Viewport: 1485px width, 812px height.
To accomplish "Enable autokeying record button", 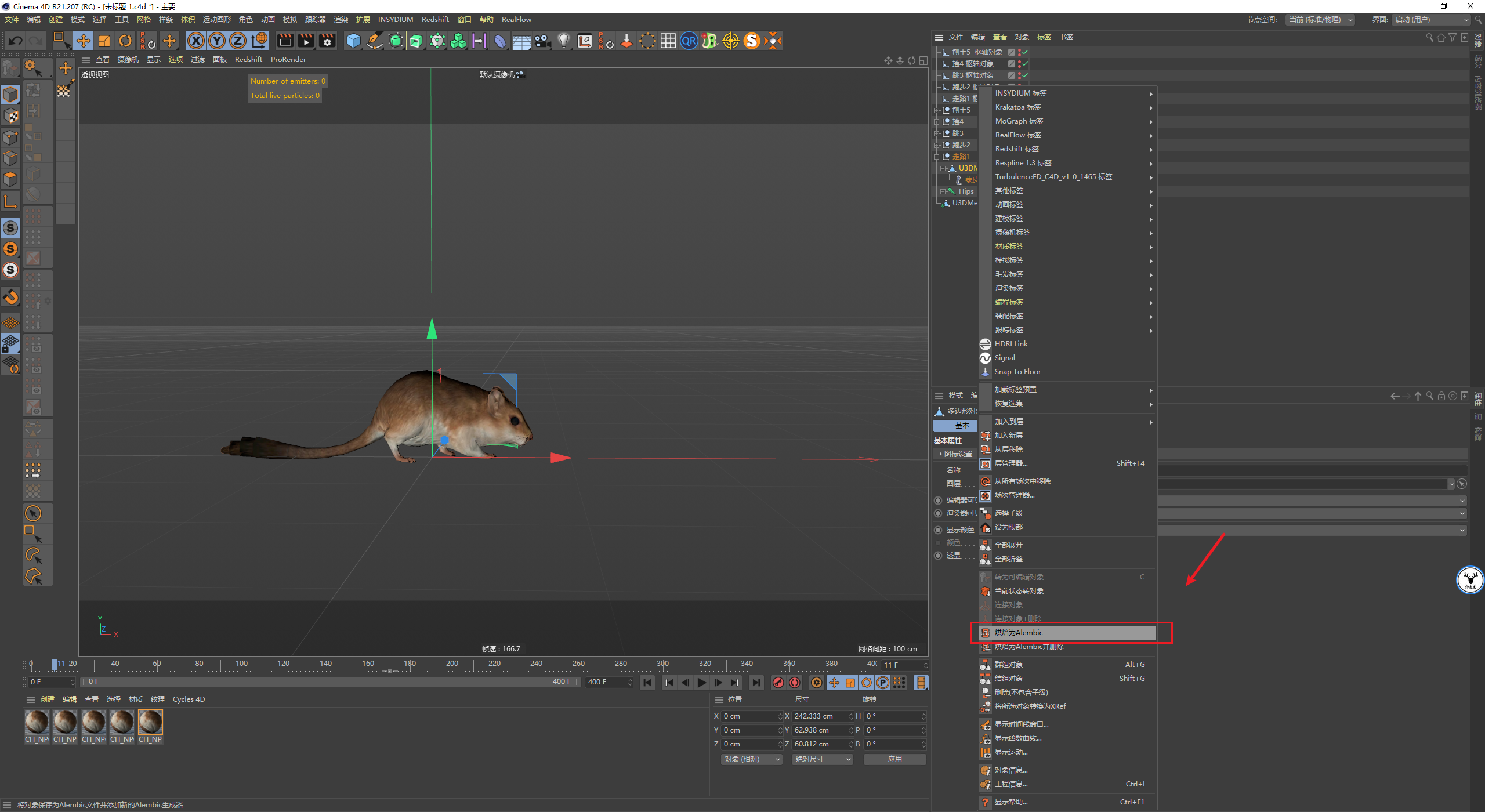I will (x=795, y=683).
